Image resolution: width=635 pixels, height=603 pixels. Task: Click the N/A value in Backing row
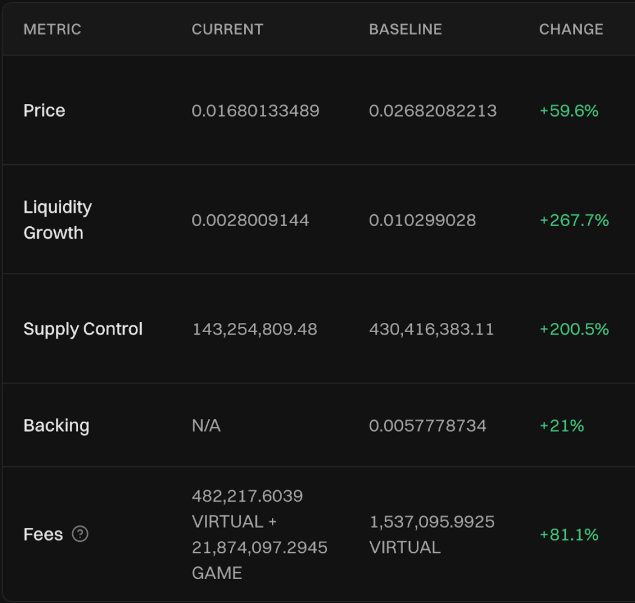pyautogui.click(x=206, y=425)
